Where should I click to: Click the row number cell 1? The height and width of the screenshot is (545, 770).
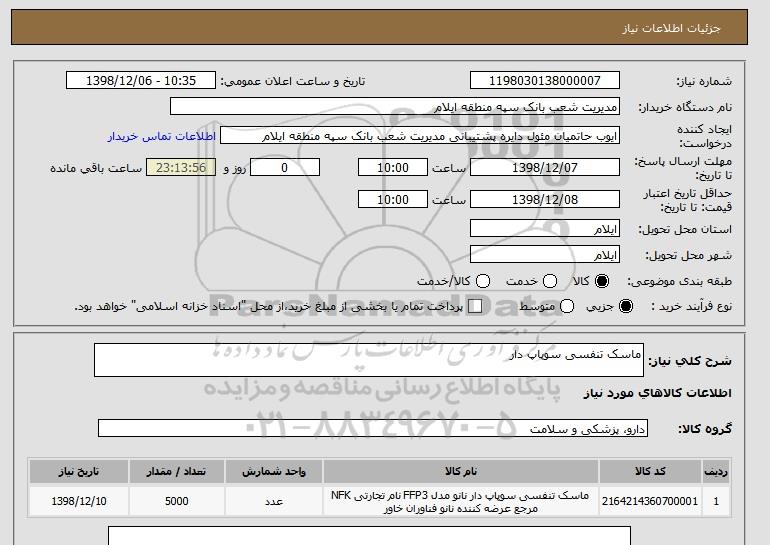(x=716, y=501)
